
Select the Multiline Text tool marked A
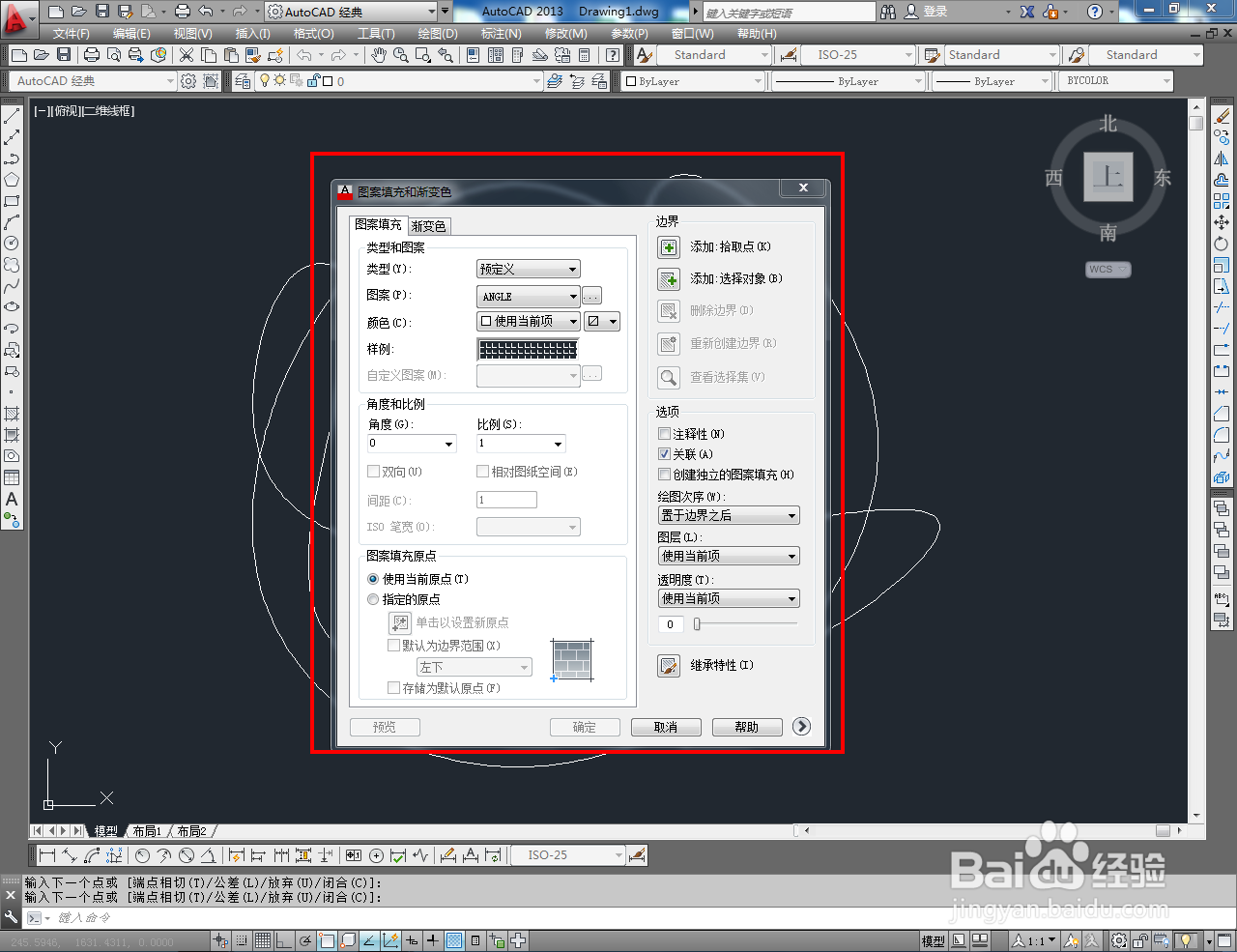[x=12, y=499]
